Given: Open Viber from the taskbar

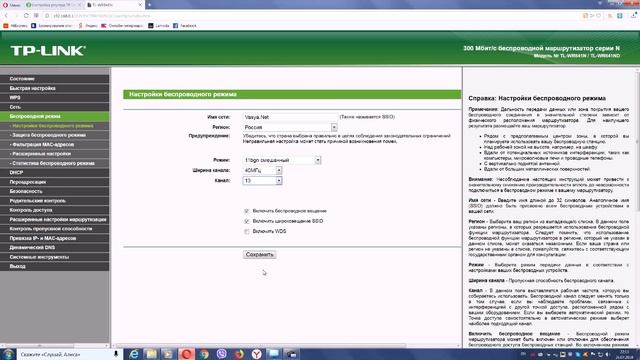Looking at the screenshot, I should (x=221, y=354).
